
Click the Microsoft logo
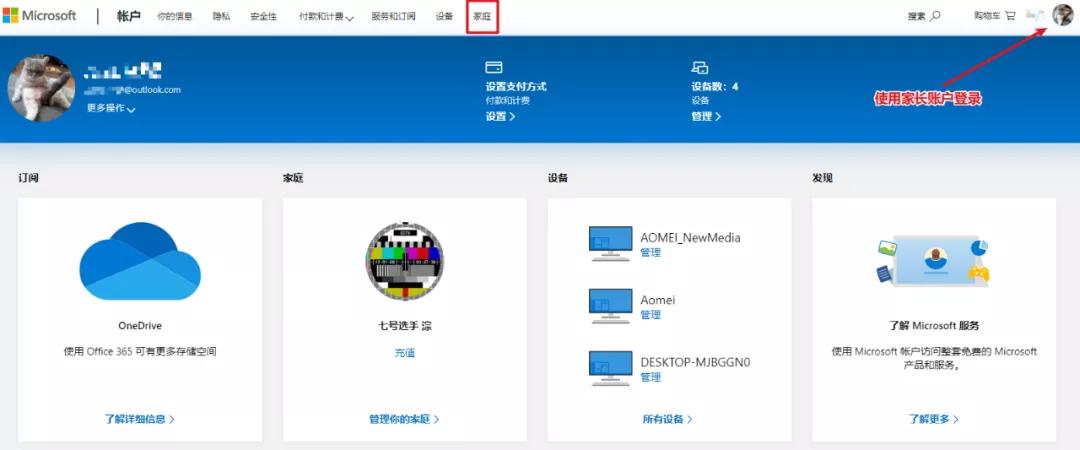point(39,16)
